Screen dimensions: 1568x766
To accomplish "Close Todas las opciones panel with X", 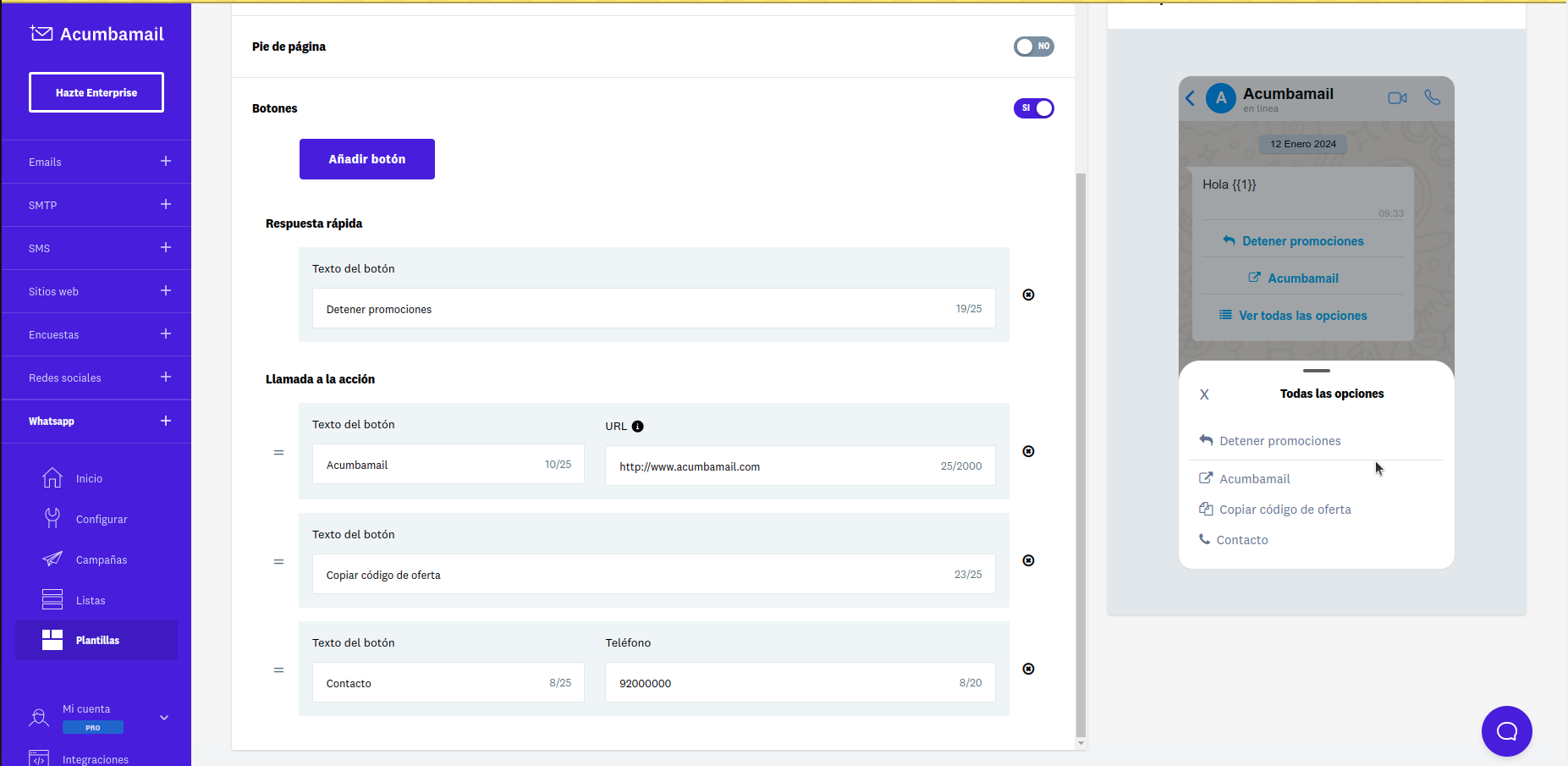I will (x=1204, y=394).
